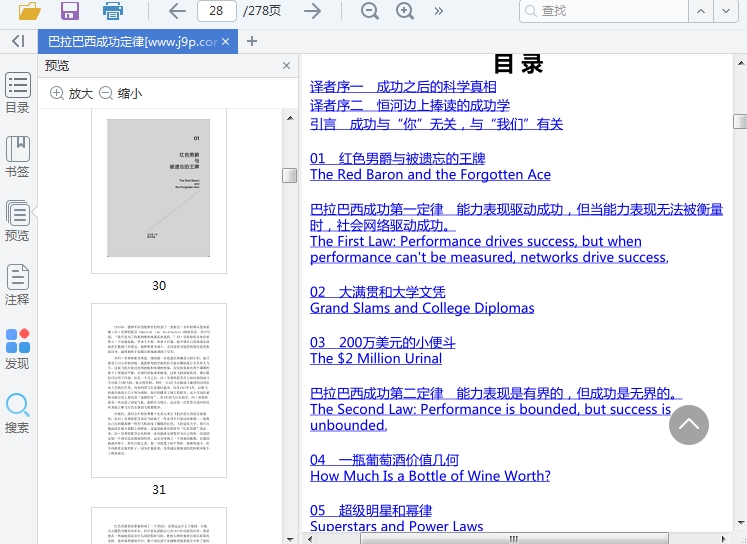Viewport: 747px width, 544px height.
Task: Open the 书签 bookmarks sidebar panel
Action: coord(17,157)
